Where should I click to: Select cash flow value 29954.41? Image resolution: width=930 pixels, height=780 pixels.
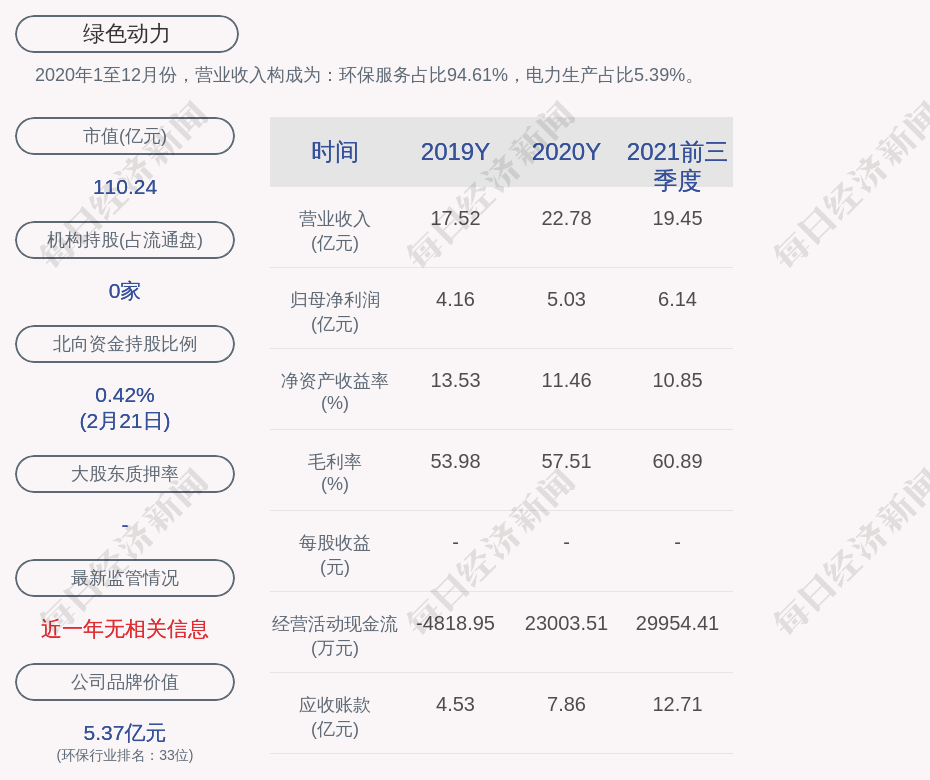(677, 623)
